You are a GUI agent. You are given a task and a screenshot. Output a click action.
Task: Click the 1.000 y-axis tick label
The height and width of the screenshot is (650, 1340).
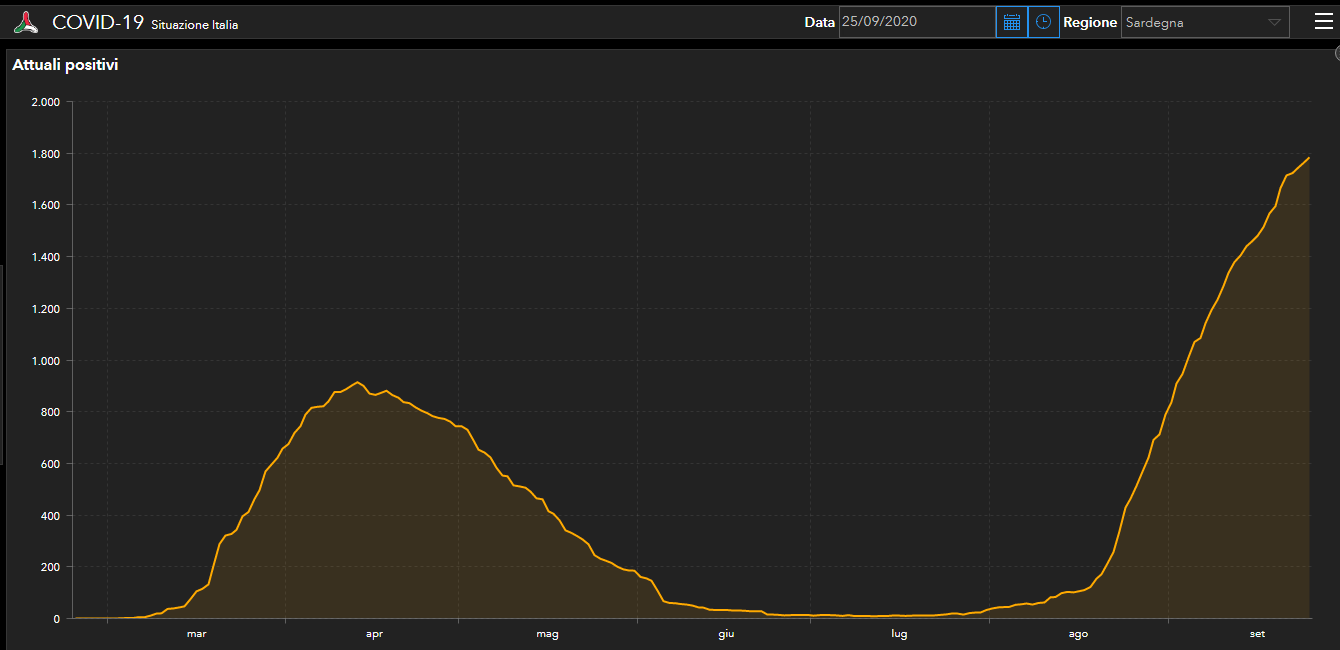coord(46,361)
